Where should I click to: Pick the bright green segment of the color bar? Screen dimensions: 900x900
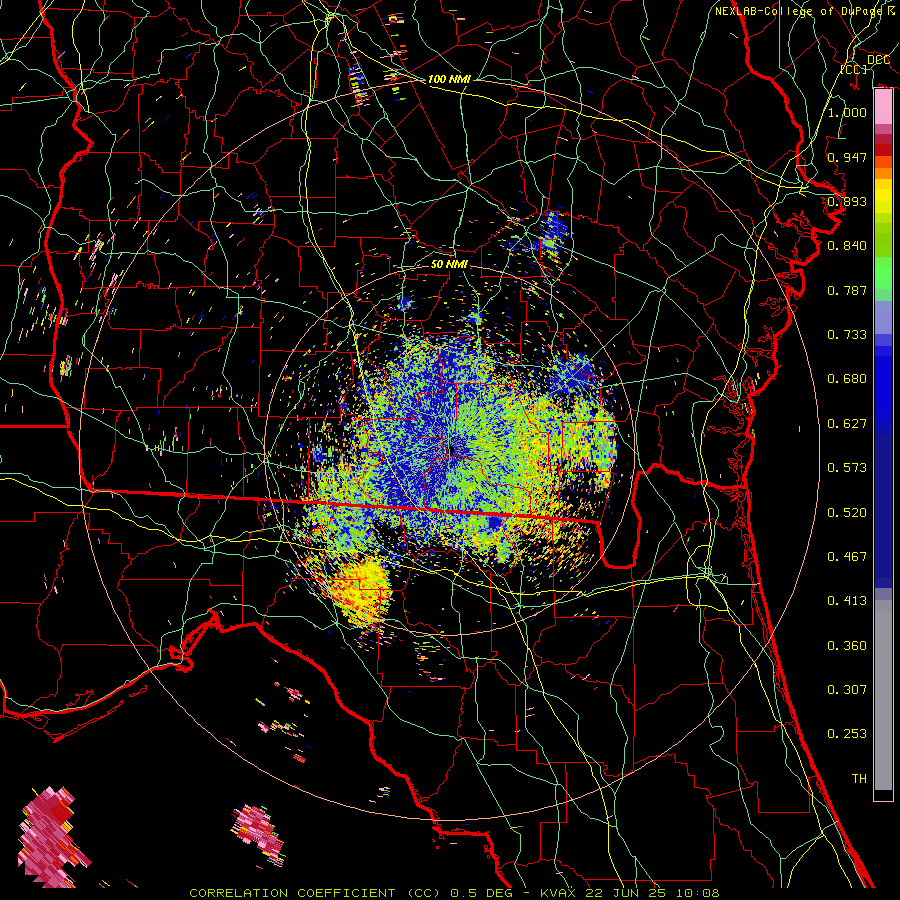(883, 273)
